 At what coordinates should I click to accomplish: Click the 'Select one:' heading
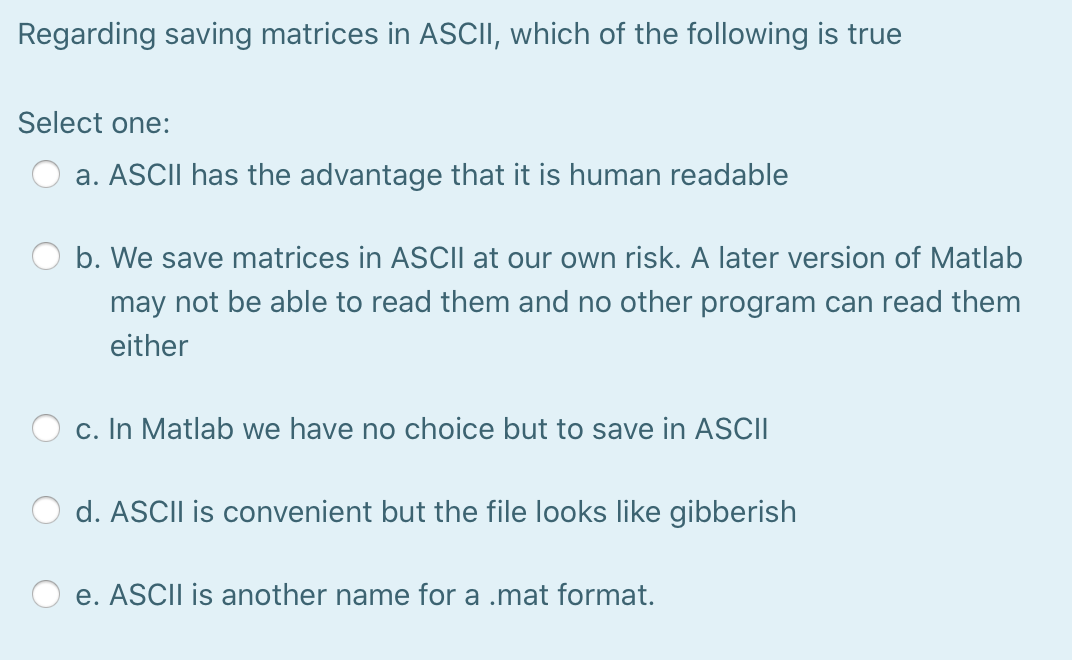point(92,123)
